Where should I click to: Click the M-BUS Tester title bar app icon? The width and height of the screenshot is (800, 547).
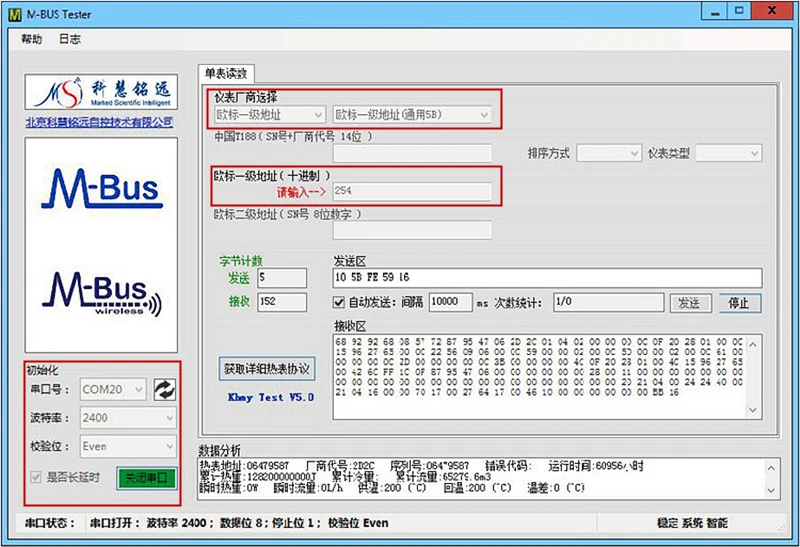click(15, 14)
